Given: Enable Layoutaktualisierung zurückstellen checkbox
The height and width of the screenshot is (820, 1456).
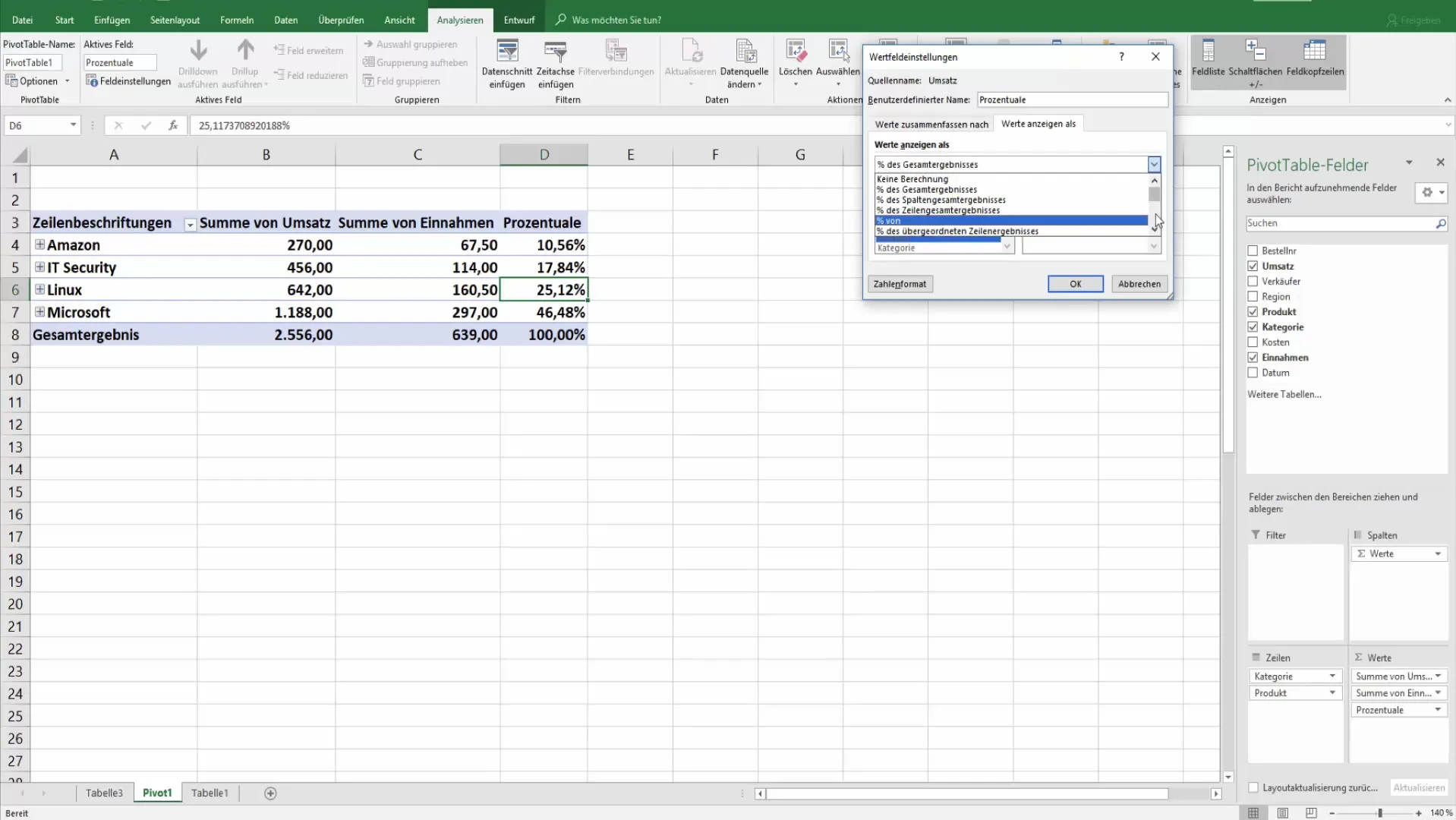Looking at the screenshot, I should coord(1253,787).
